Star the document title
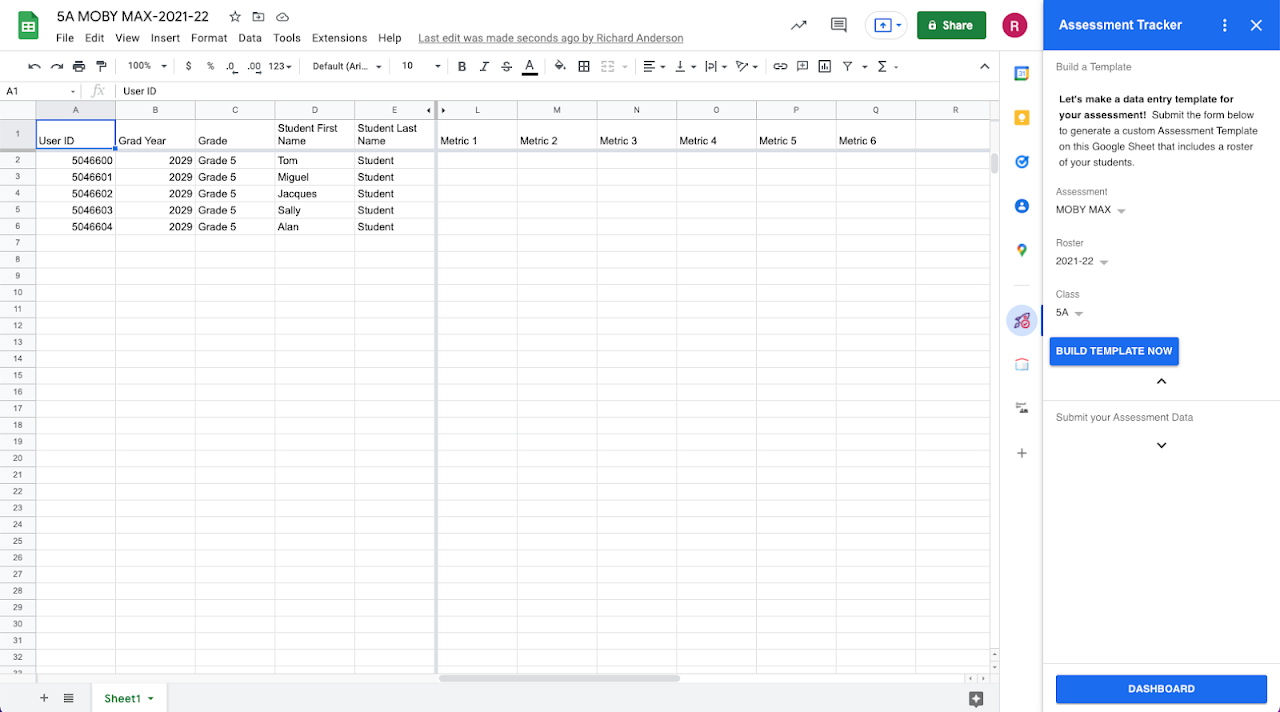The width and height of the screenshot is (1280, 712). pos(235,17)
